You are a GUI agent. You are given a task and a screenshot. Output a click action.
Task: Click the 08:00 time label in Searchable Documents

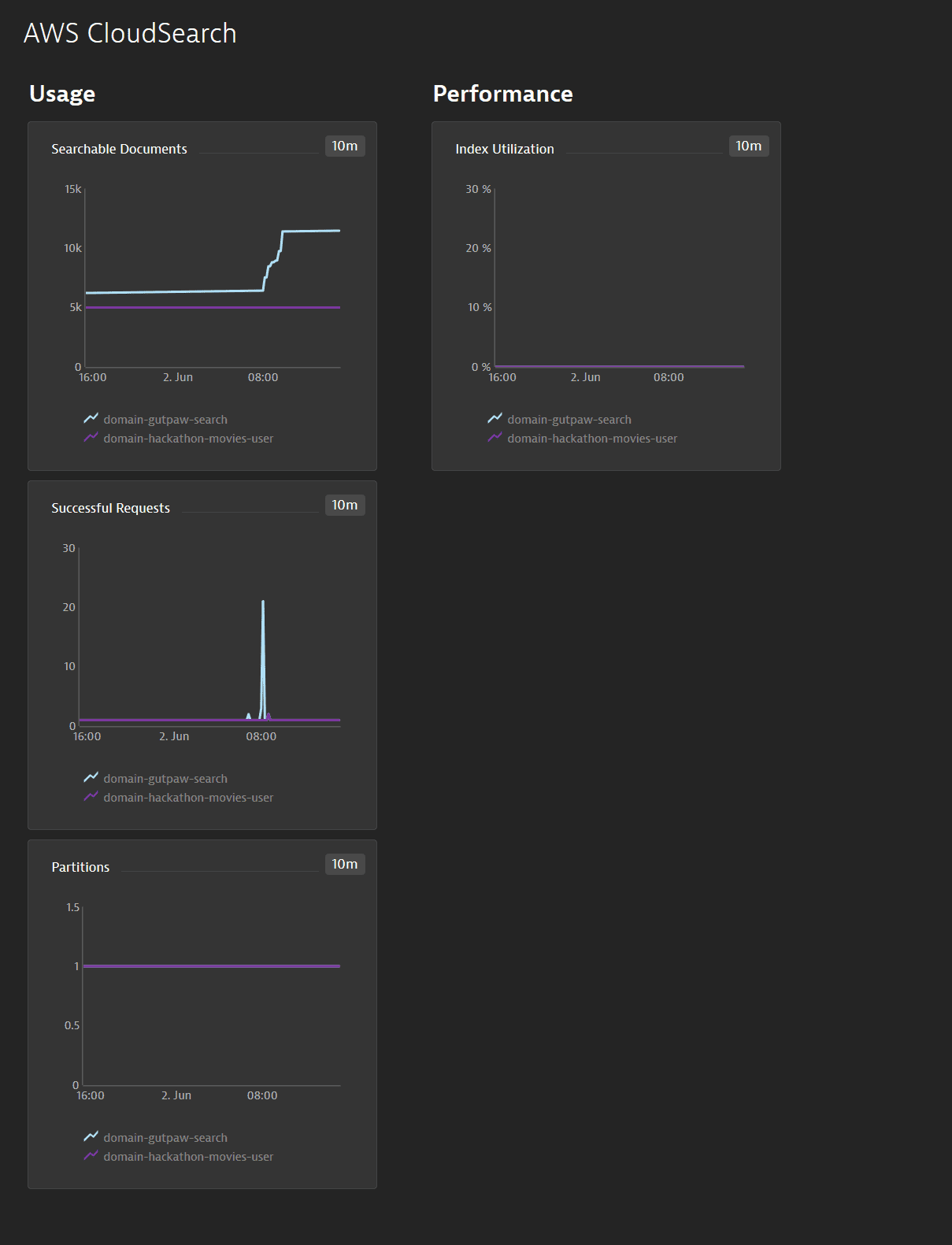tap(263, 377)
